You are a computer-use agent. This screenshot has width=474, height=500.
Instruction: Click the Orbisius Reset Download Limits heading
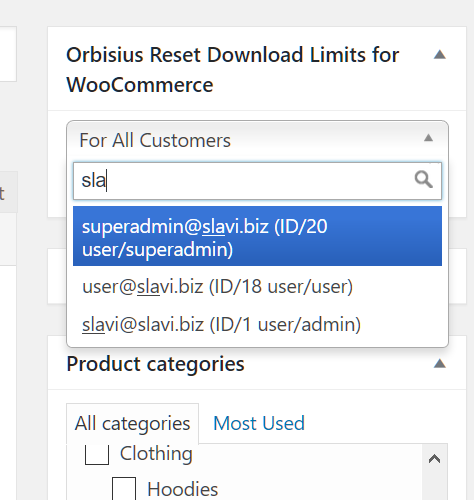tap(233, 70)
